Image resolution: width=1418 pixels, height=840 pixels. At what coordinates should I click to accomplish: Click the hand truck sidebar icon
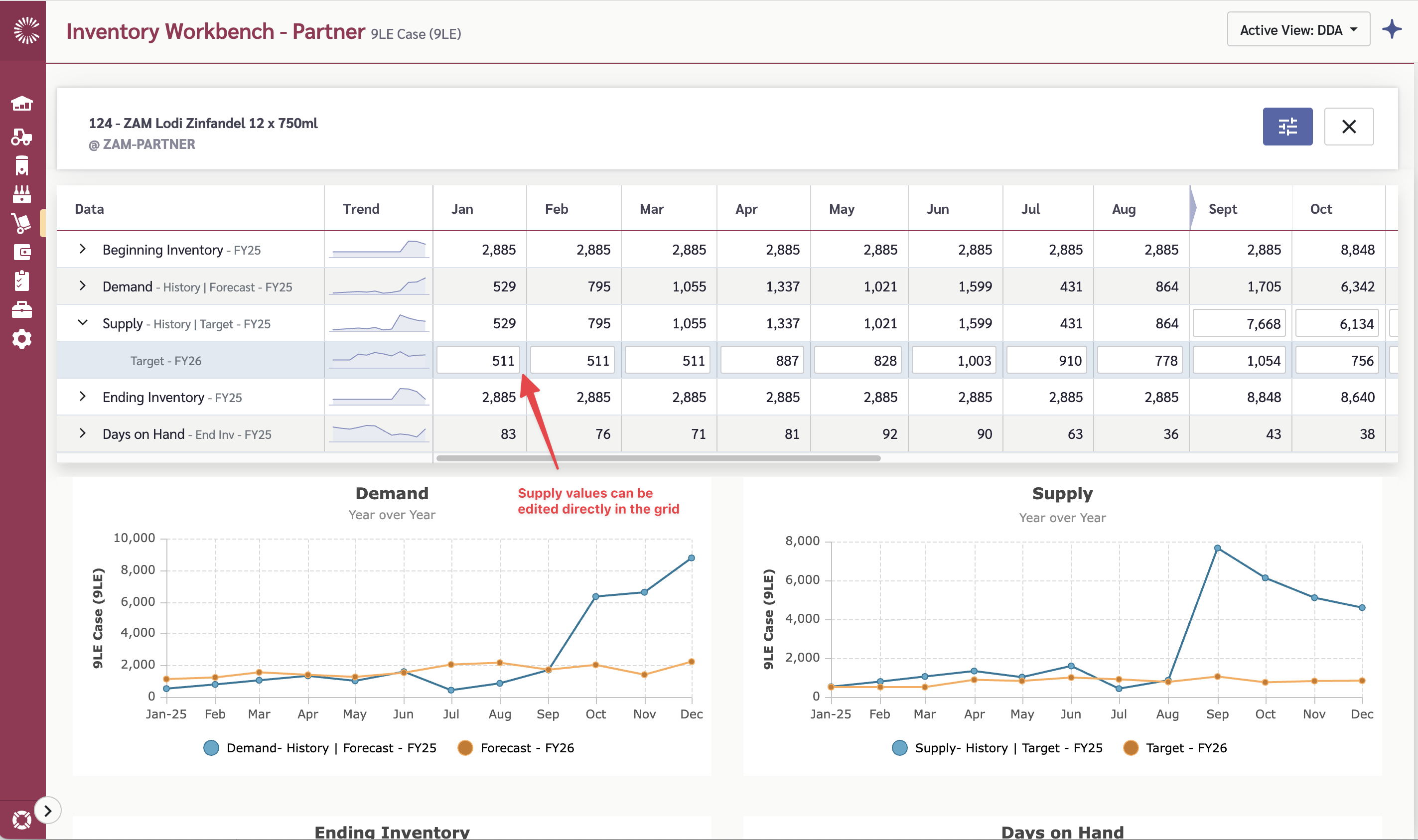click(22, 224)
